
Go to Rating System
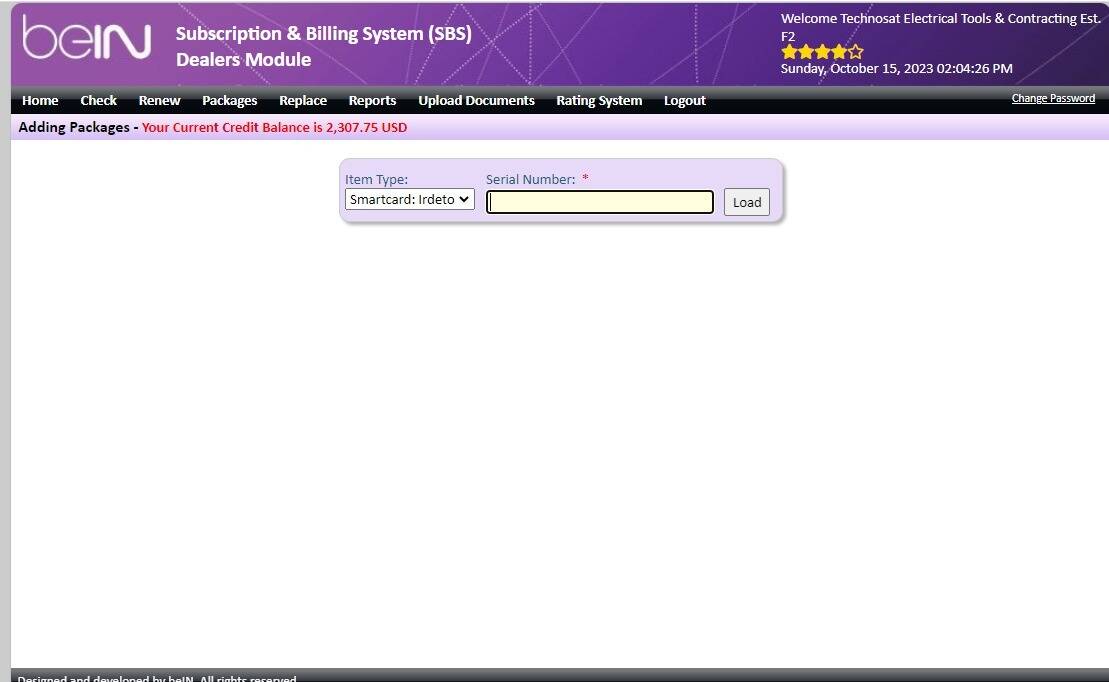pyautogui.click(x=599, y=101)
